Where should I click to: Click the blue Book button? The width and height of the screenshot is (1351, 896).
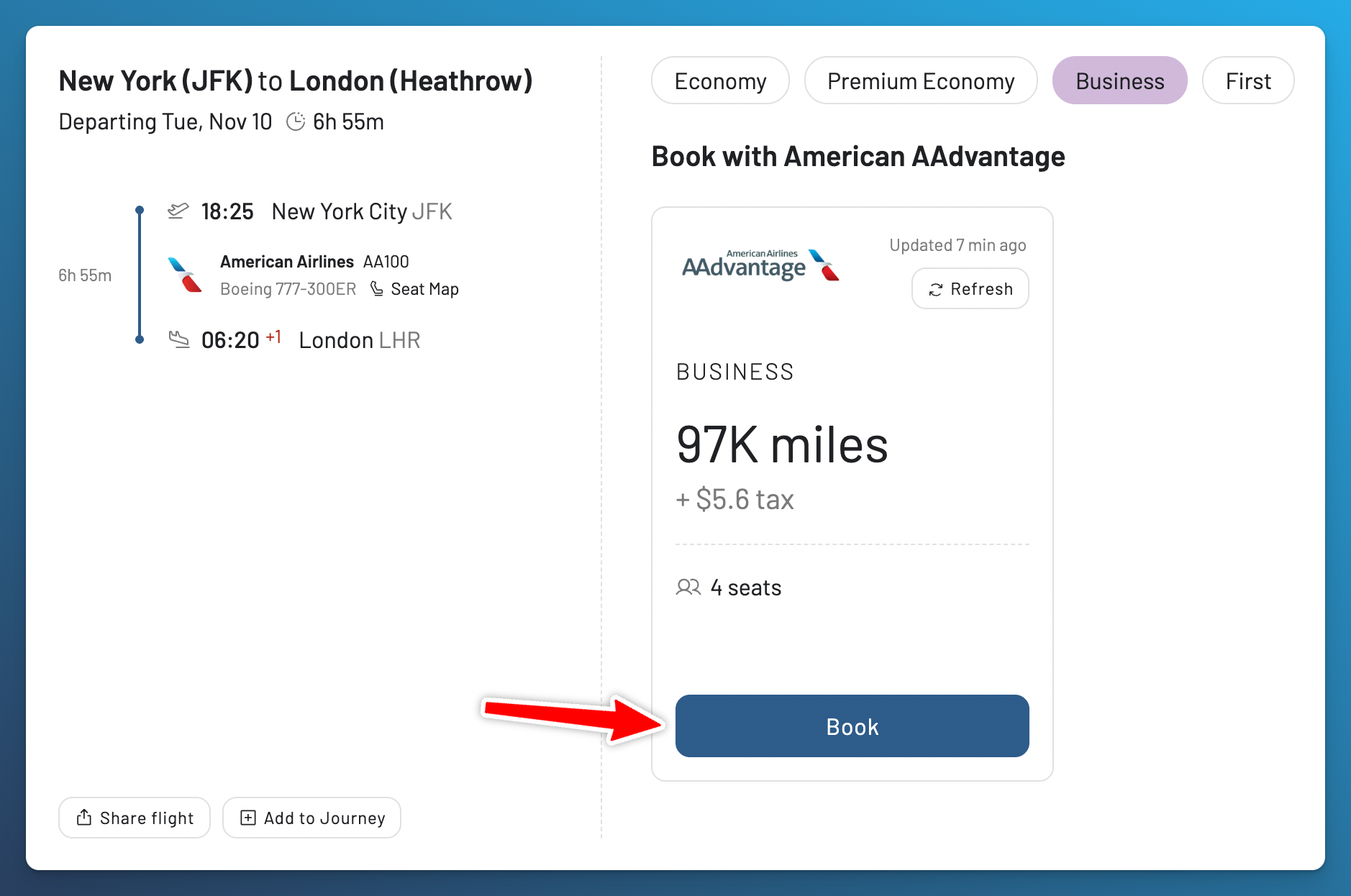[852, 726]
